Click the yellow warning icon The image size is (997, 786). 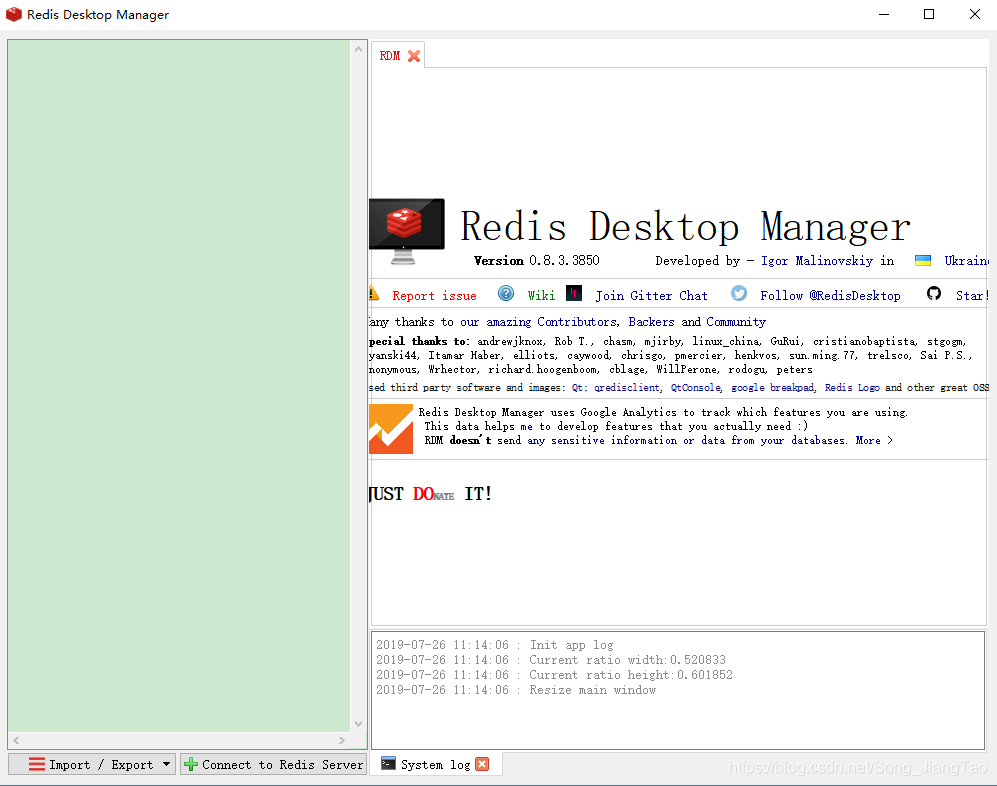tap(374, 293)
